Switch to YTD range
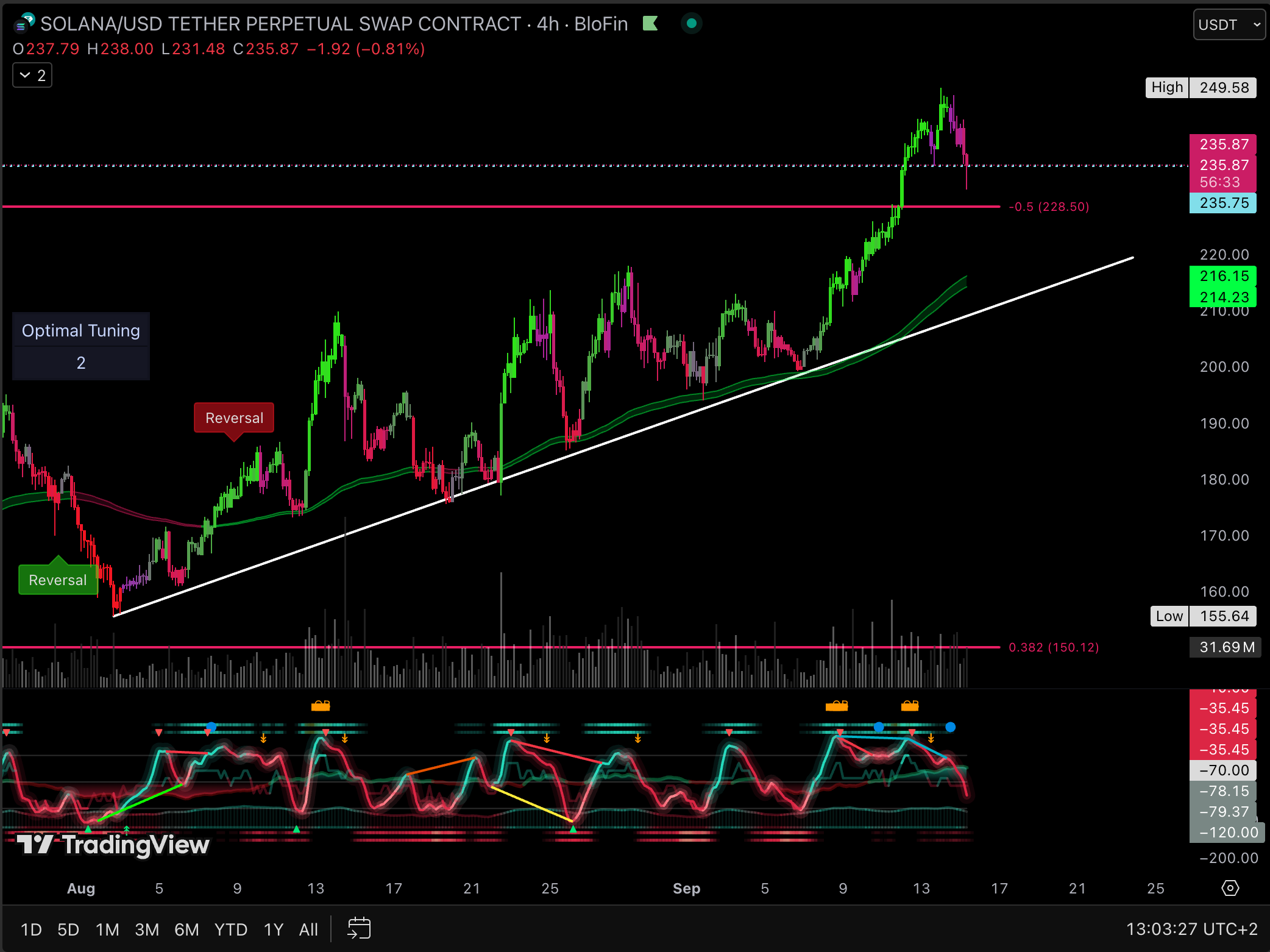 230,929
